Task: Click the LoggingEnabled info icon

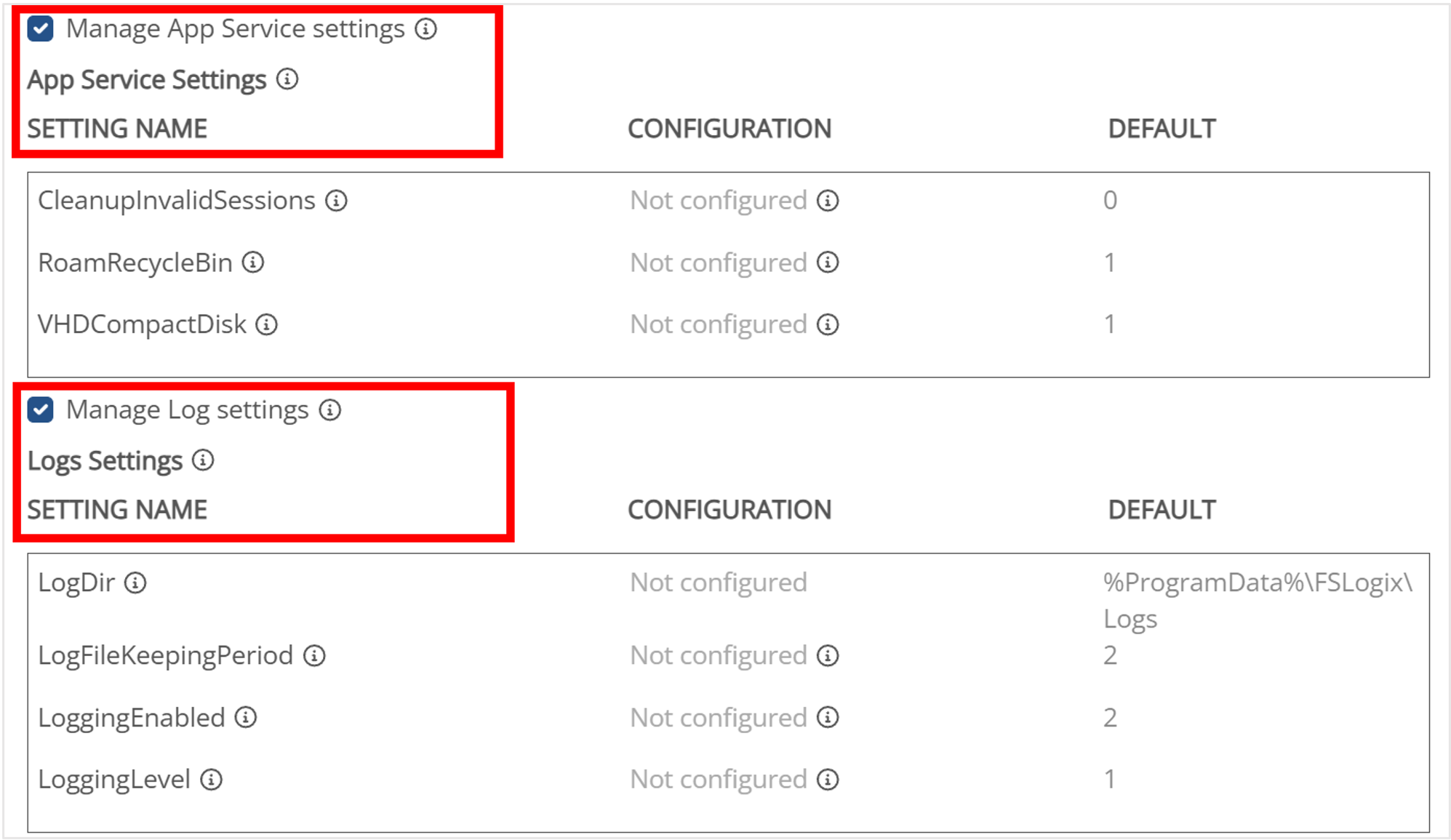Action: coord(246,718)
